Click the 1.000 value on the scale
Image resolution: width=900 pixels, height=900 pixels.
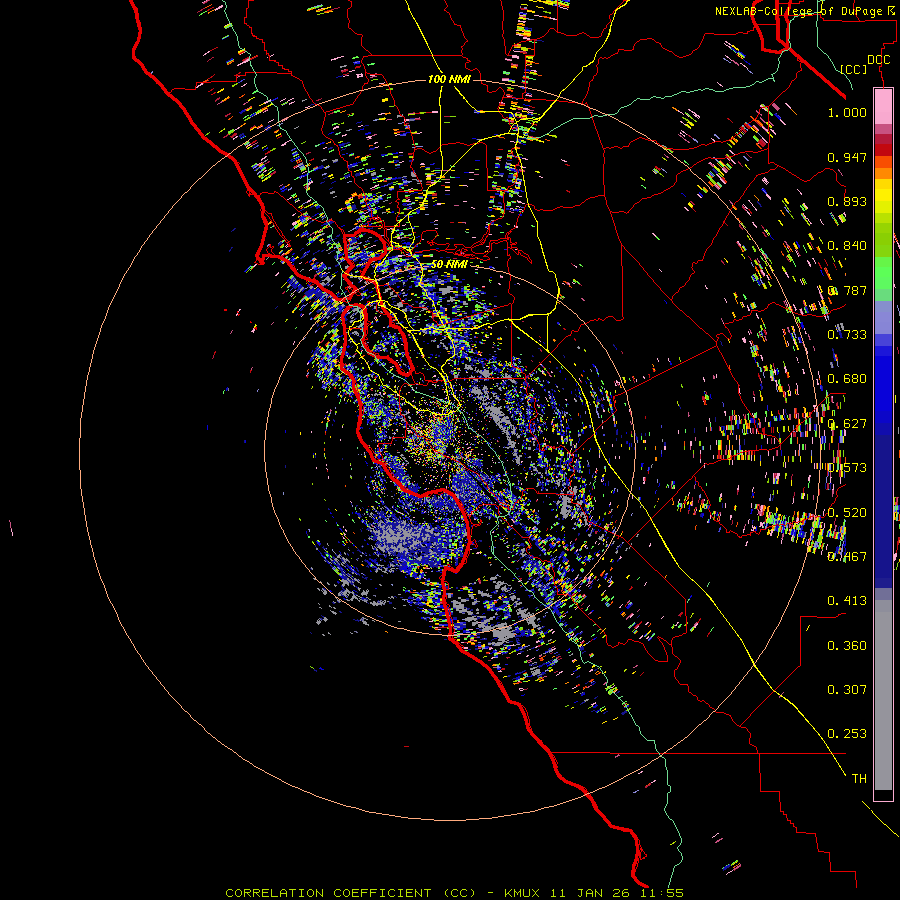point(847,112)
